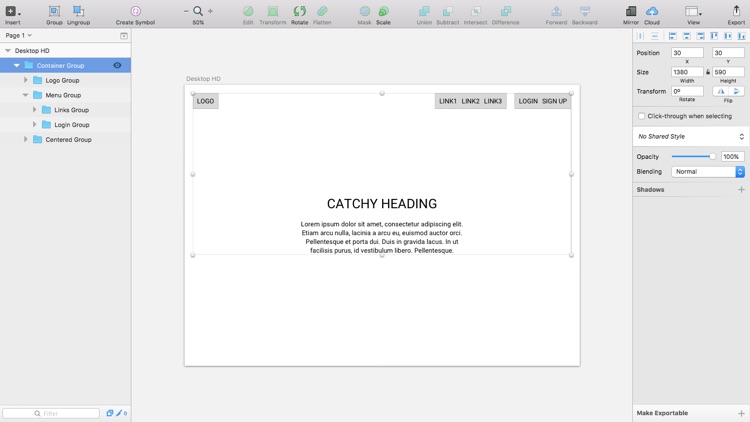Viewport: 750px width, 422px height.
Task: Zoom in with the plus button
Action: pos(210,11)
